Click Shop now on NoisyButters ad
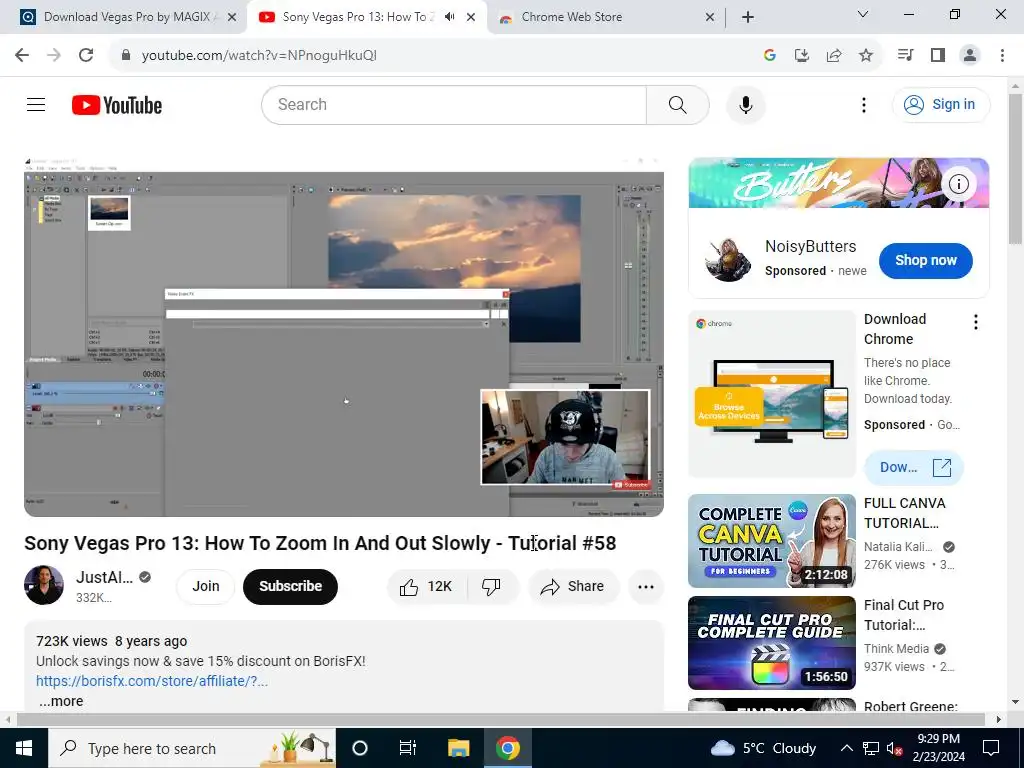 pos(925,261)
